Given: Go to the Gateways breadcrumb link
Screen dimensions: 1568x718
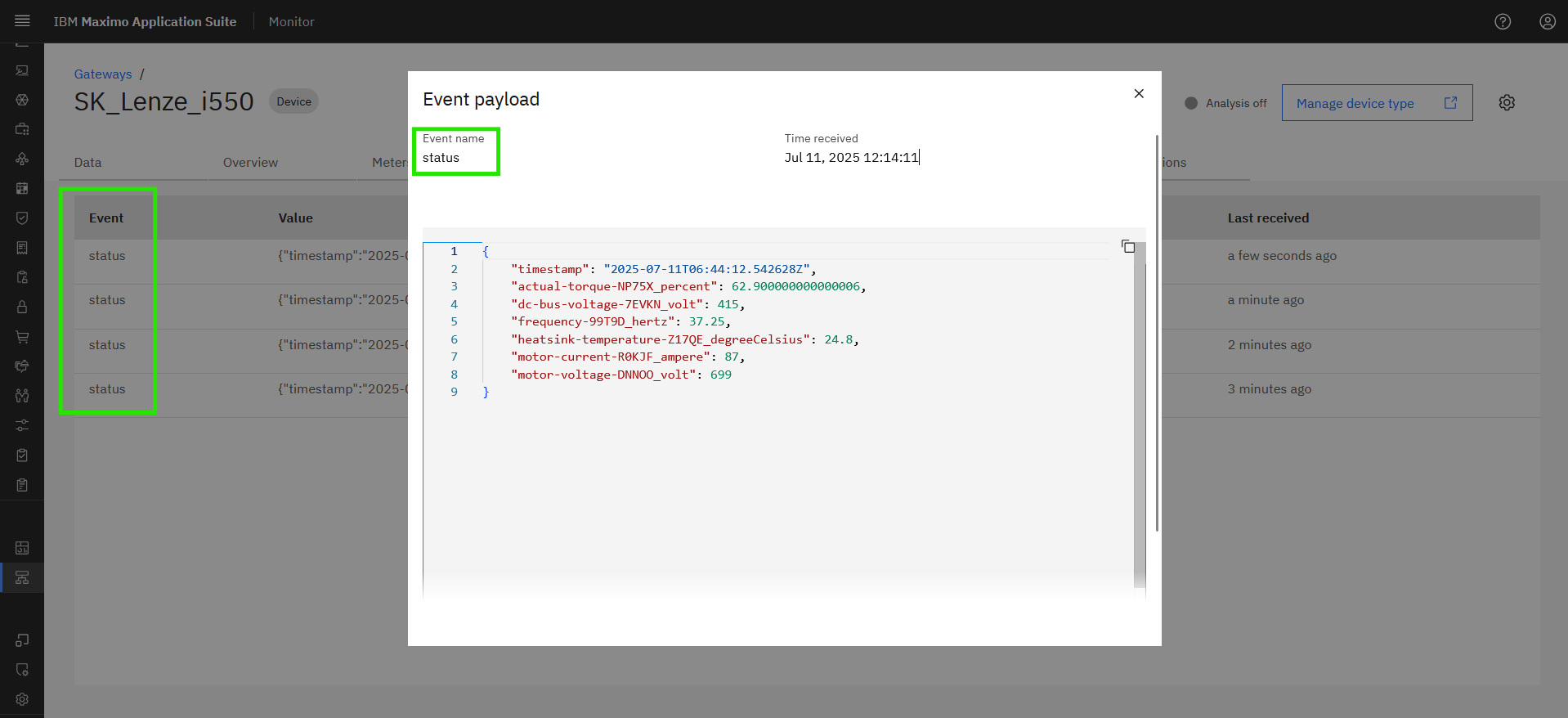Looking at the screenshot, I should (103, 74).
